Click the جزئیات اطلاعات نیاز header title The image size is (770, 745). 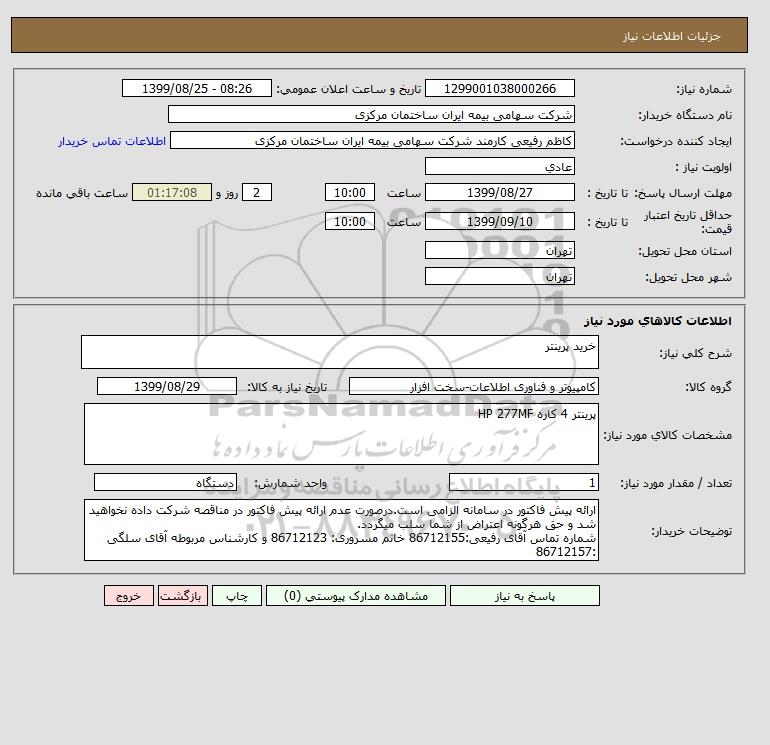(x=671, y=36)
